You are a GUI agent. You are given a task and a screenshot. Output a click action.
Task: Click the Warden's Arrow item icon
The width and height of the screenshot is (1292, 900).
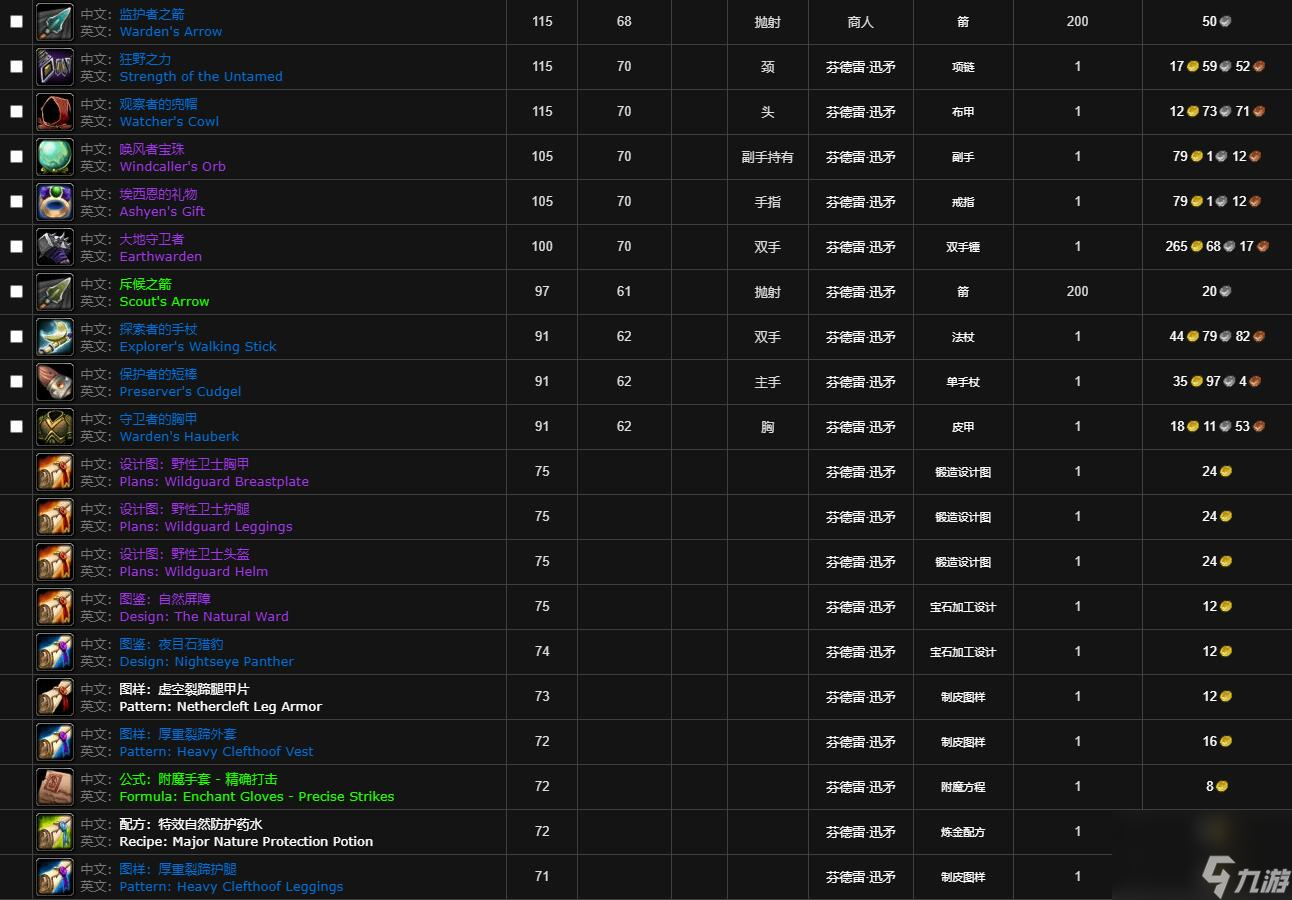click(54, 22)
